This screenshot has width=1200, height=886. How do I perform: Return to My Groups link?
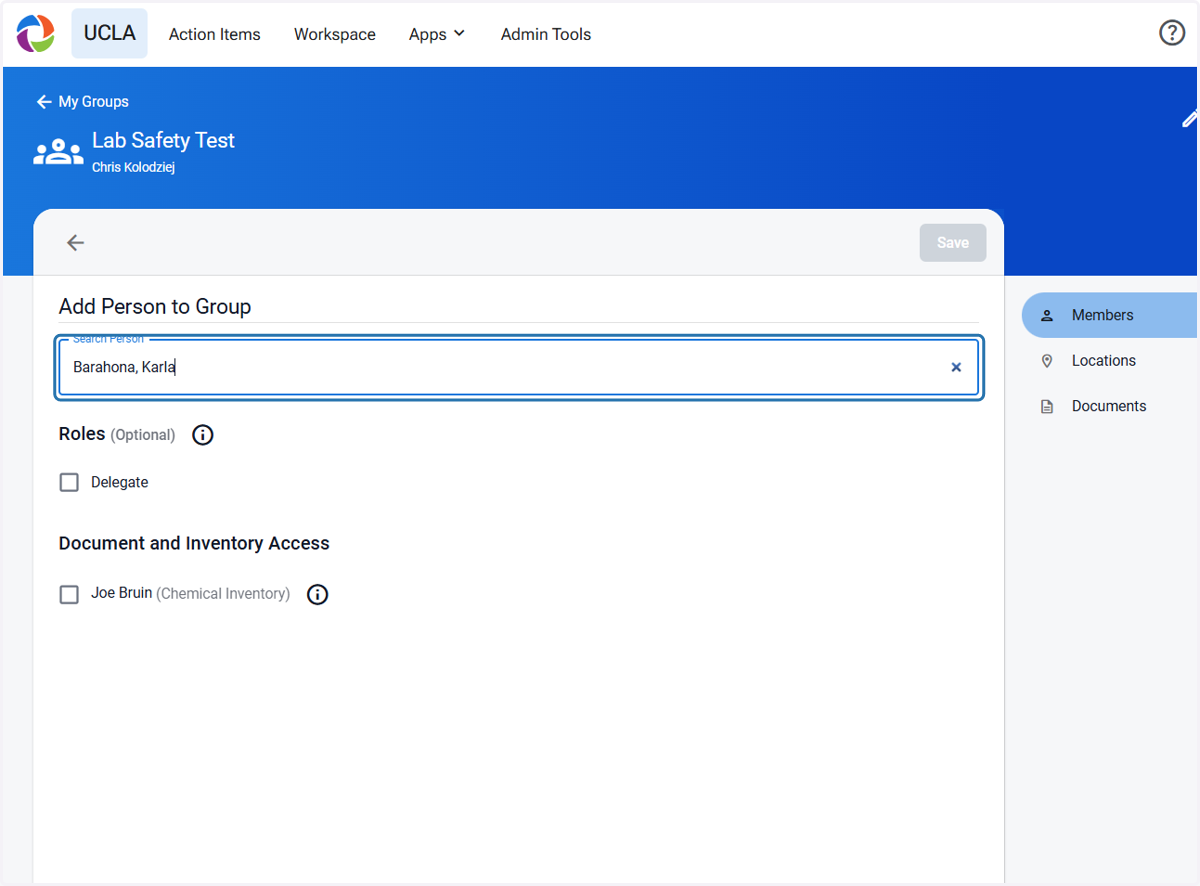[82, 102]
